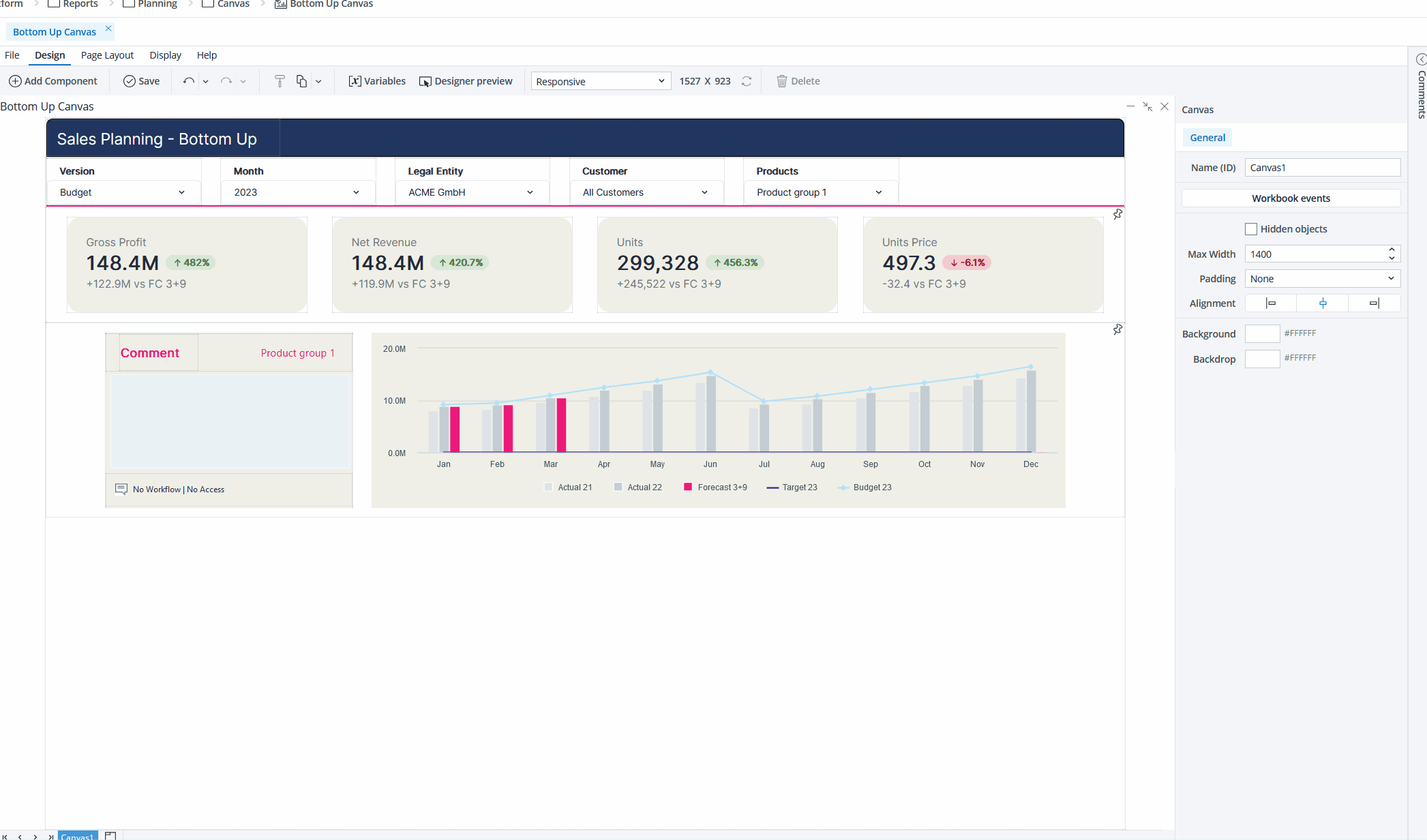Screen dimensions: 1427x840
Task: Click the Background color swatch
Action: (1262, 333)
